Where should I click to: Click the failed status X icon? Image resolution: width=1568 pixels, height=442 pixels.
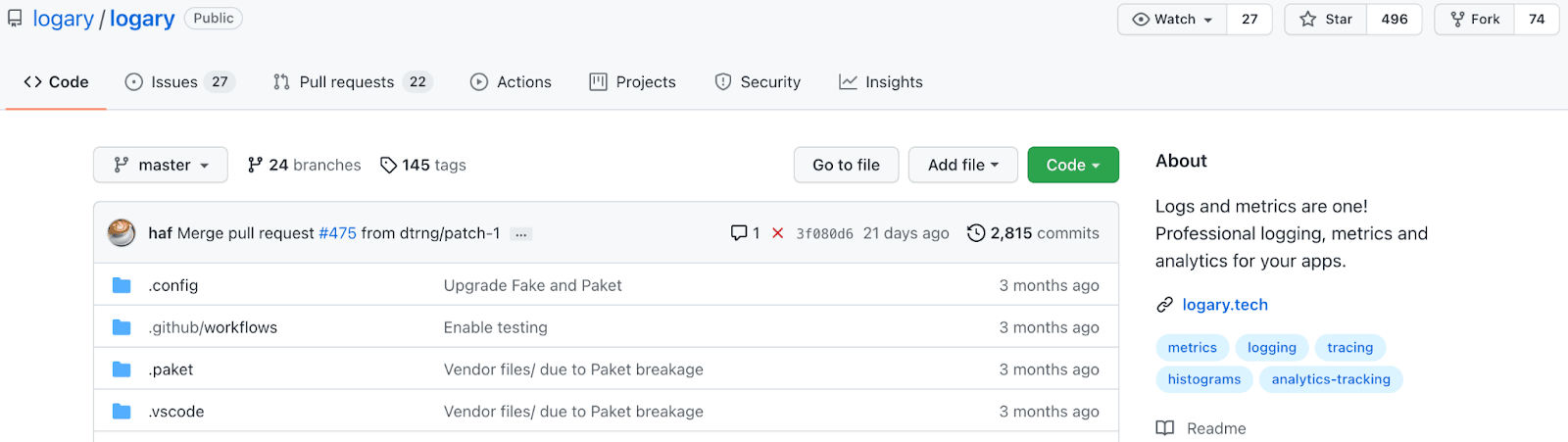click(x=778, y=233)
